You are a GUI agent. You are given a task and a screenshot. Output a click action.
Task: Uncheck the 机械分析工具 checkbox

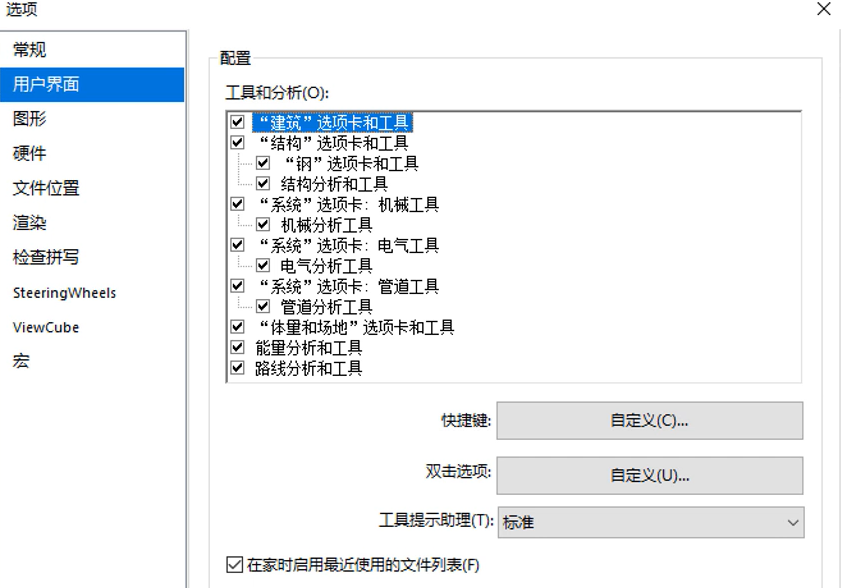(263, 224)
